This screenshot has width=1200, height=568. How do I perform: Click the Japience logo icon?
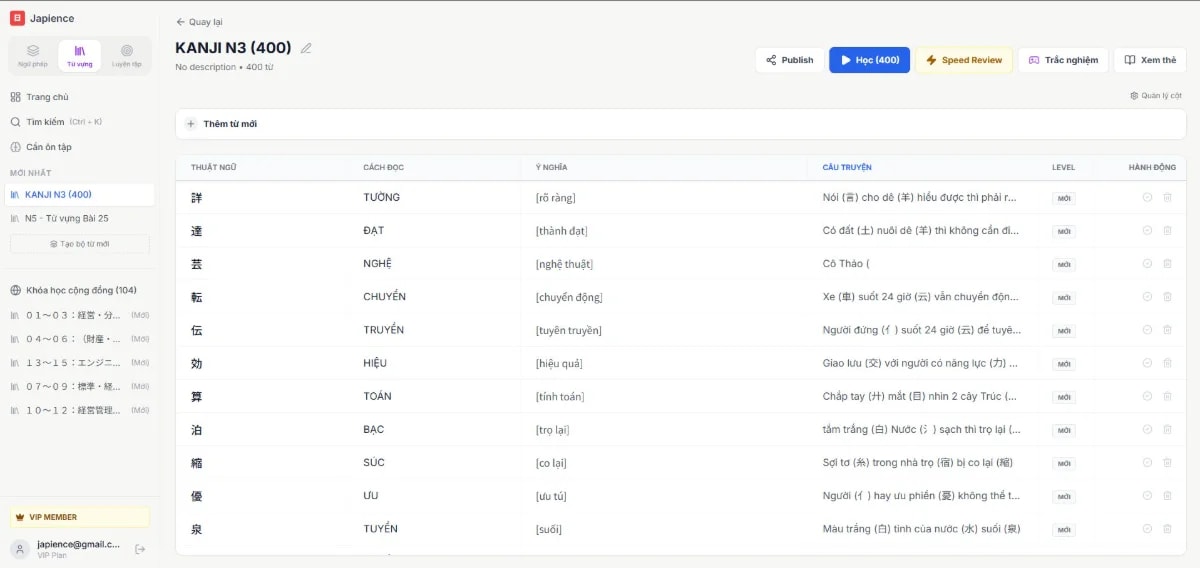17,18
